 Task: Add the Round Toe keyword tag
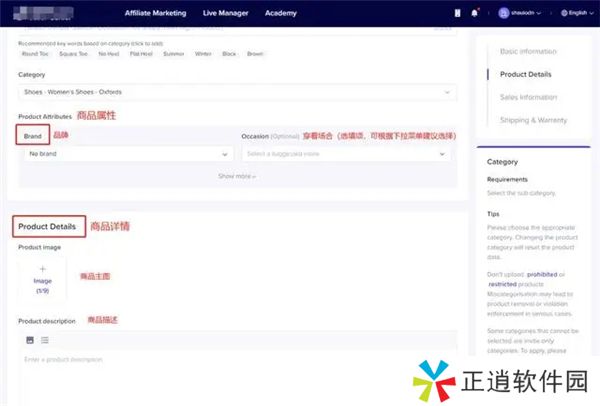pos(36,53)
